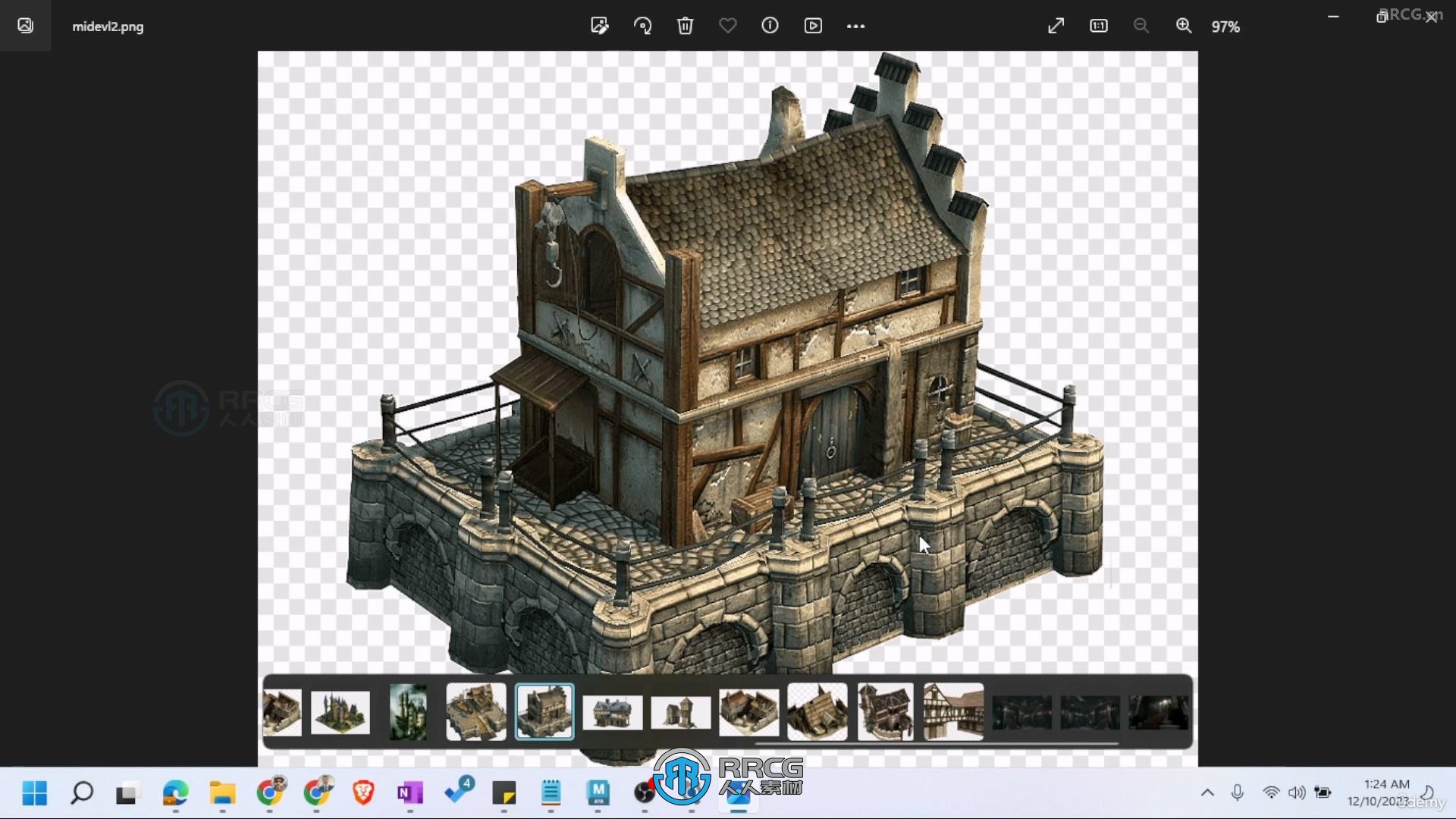Open taskbar Search
The width and height of the screenshot is (1456, 819).
click(82, 793)
